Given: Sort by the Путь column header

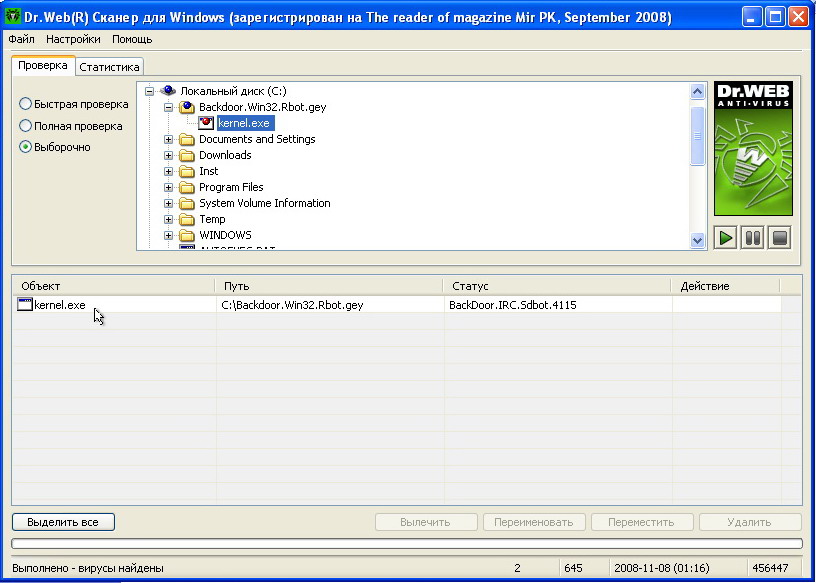Looking at the screenshot, I should (x=328, y=286).
